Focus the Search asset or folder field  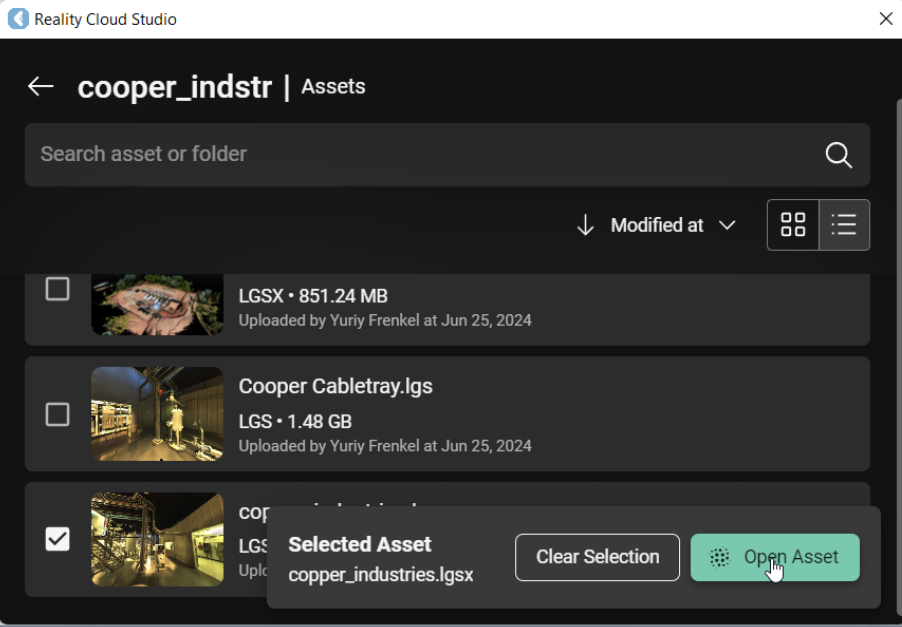tap(420, 155)
